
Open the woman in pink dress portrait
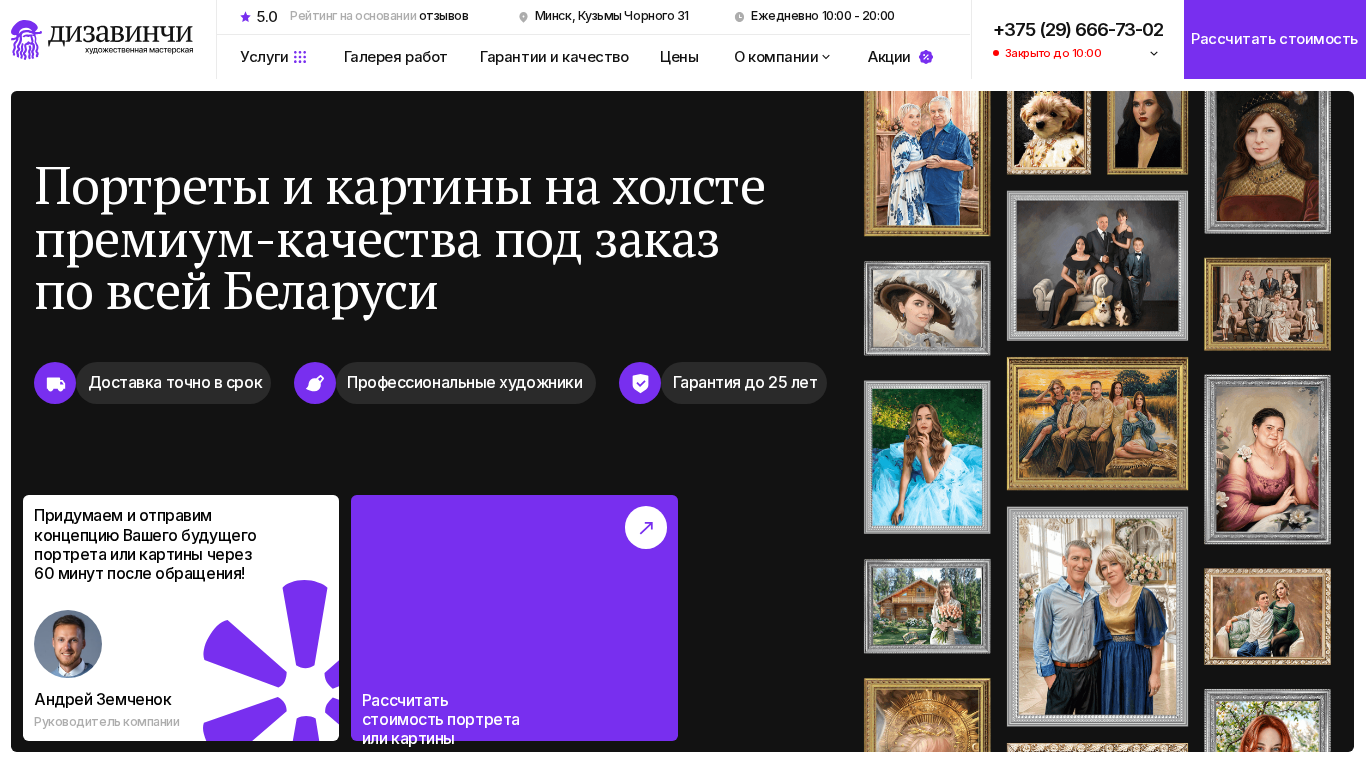pos(1267,460)
